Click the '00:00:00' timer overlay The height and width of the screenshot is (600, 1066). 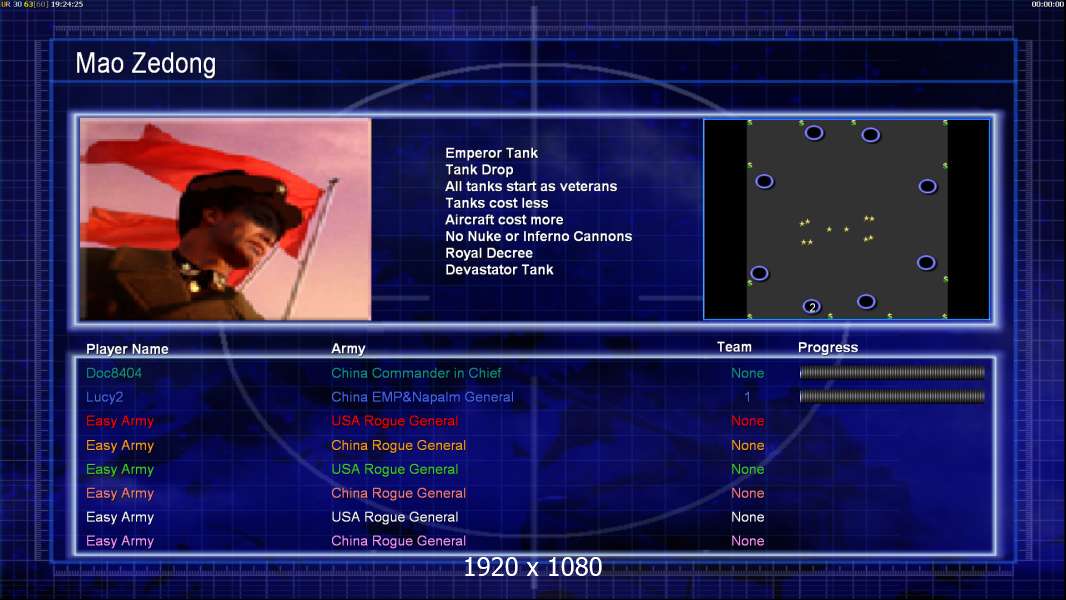tap(1048, 4)
